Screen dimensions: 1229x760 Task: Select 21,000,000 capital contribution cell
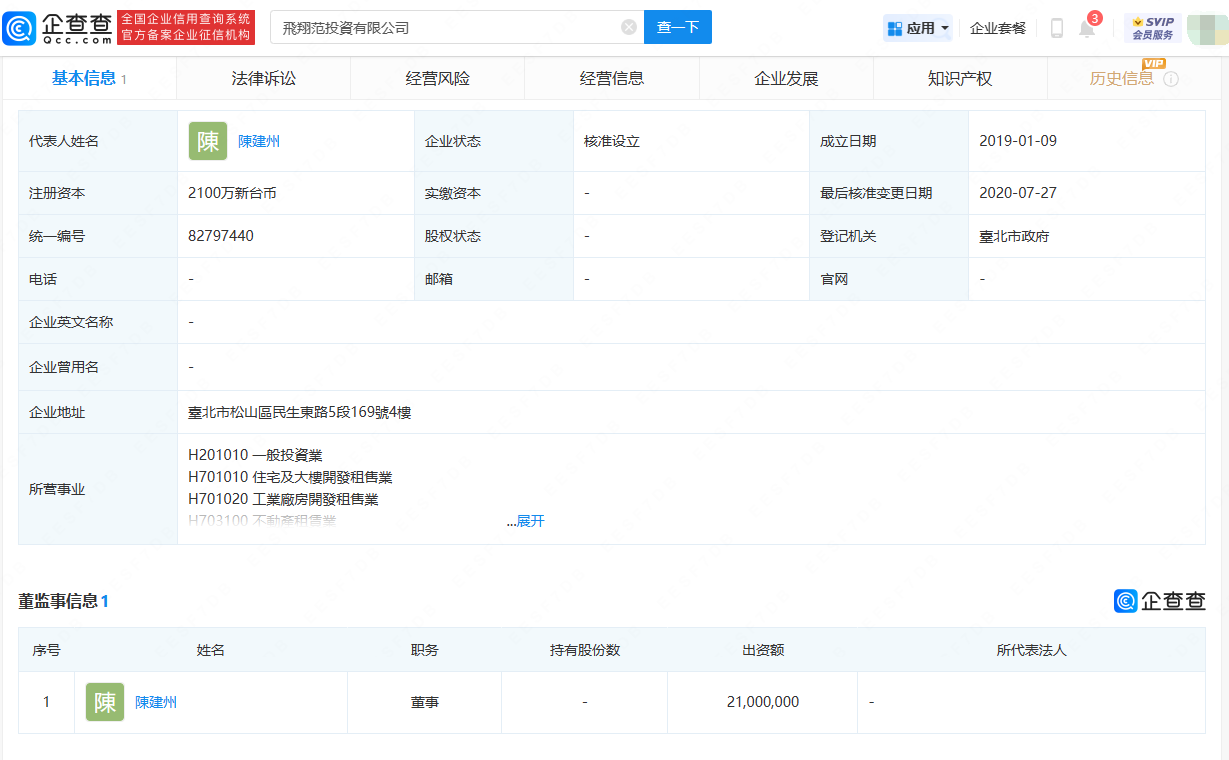coord(763,702)
